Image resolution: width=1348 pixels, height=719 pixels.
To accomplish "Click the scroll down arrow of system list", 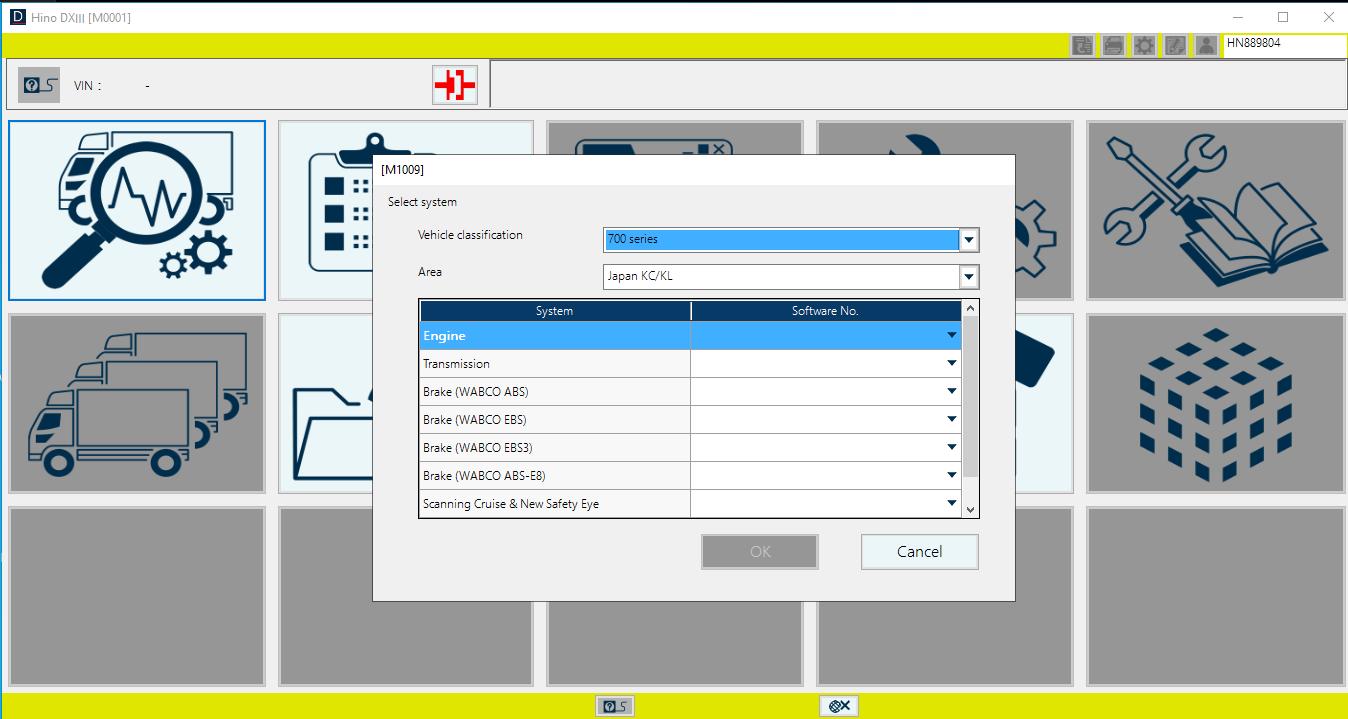I will pos(969,510).
